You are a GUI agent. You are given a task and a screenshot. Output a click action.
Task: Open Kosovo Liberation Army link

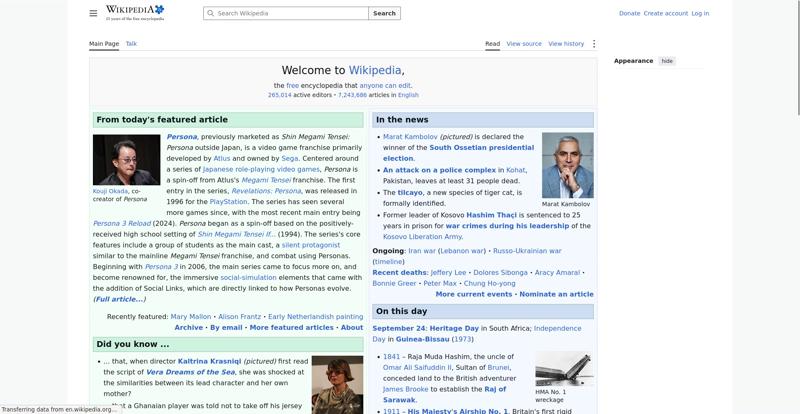click(x=422, y=237)
